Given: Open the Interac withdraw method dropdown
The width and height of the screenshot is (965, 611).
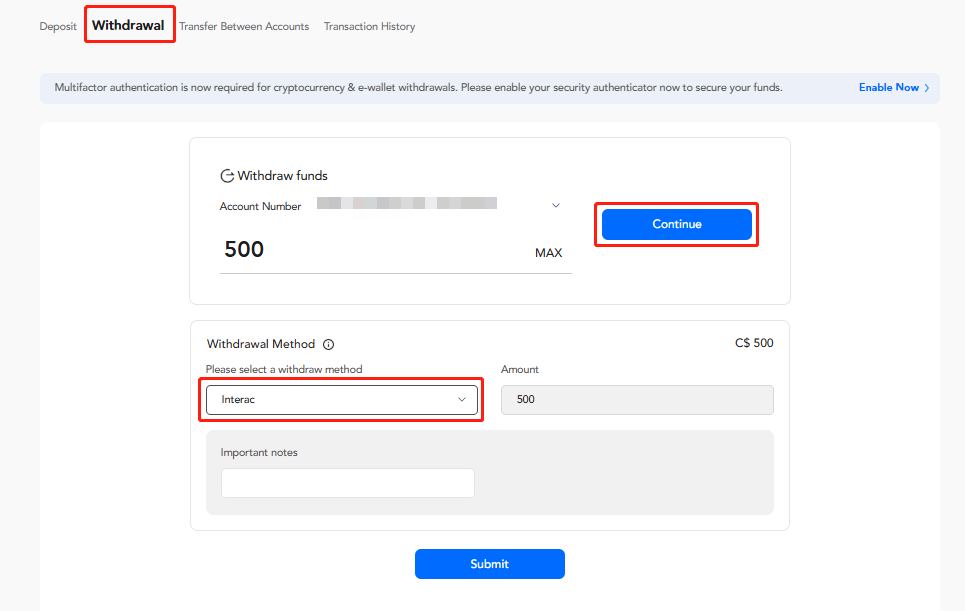Looking at the screenshot, I should [342, 400].
